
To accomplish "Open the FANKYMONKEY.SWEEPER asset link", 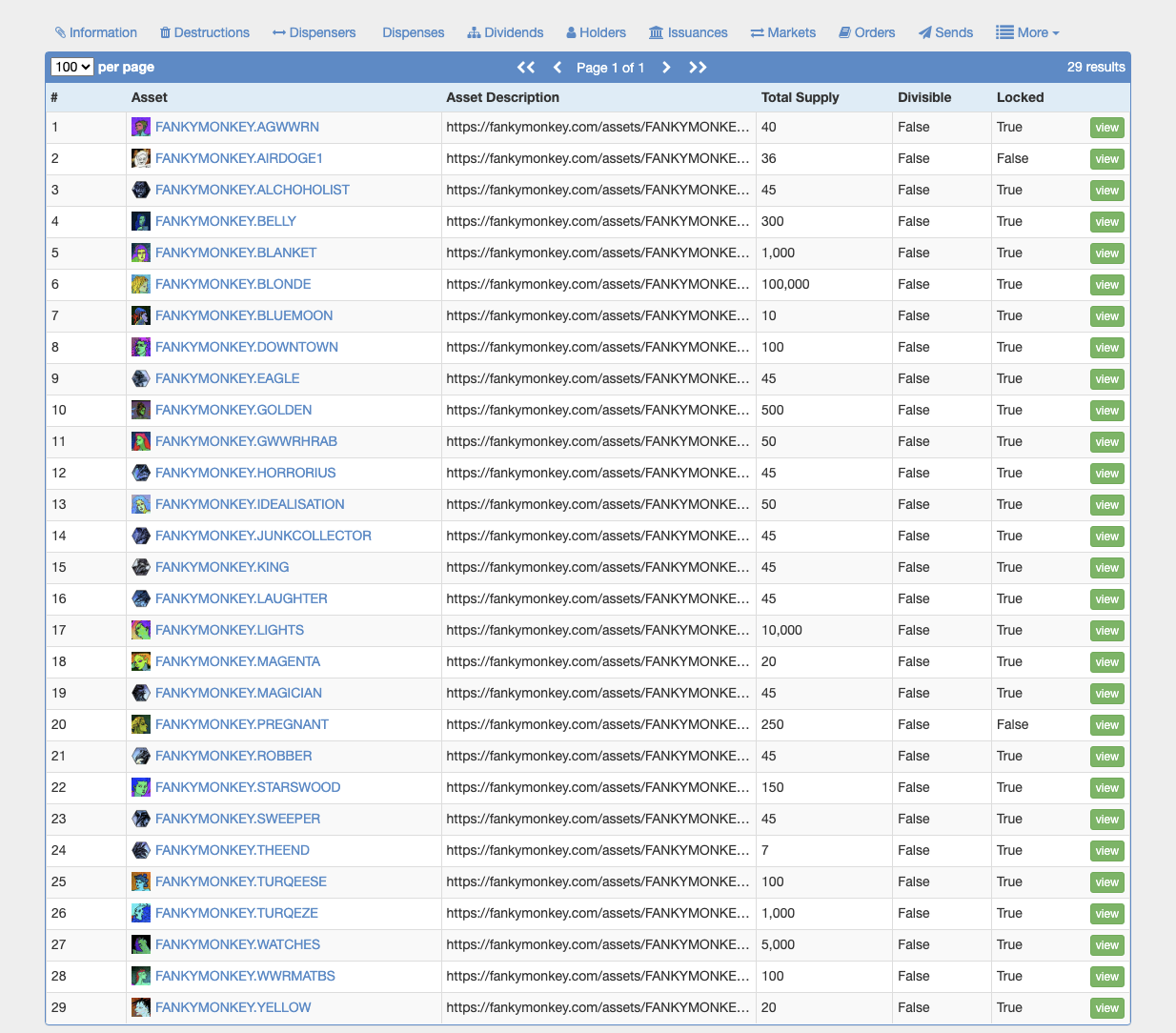I will [237, 819].
